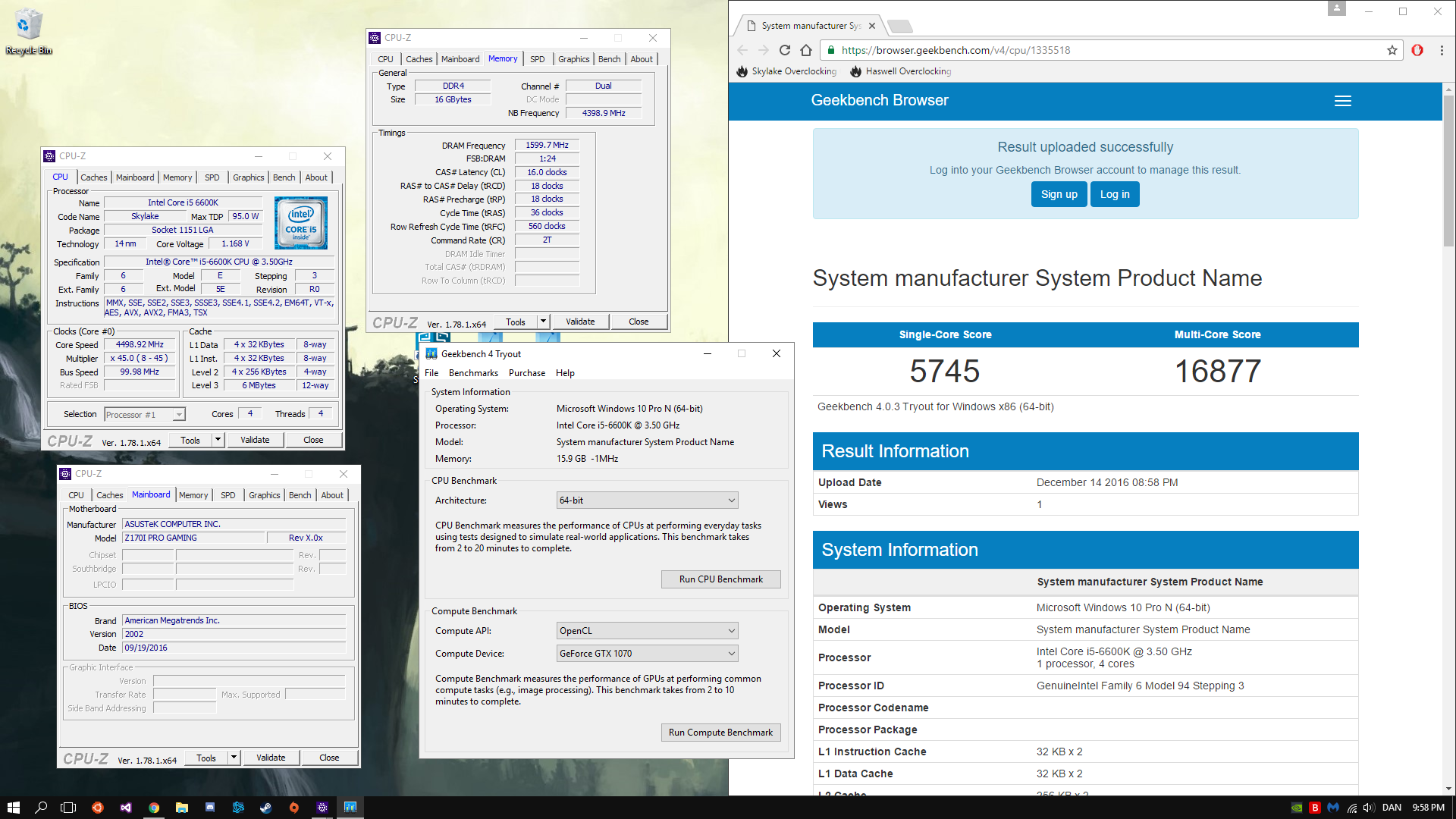
Task: Open Help menu in Geekbench 4
Action: (x=565, y=373)
